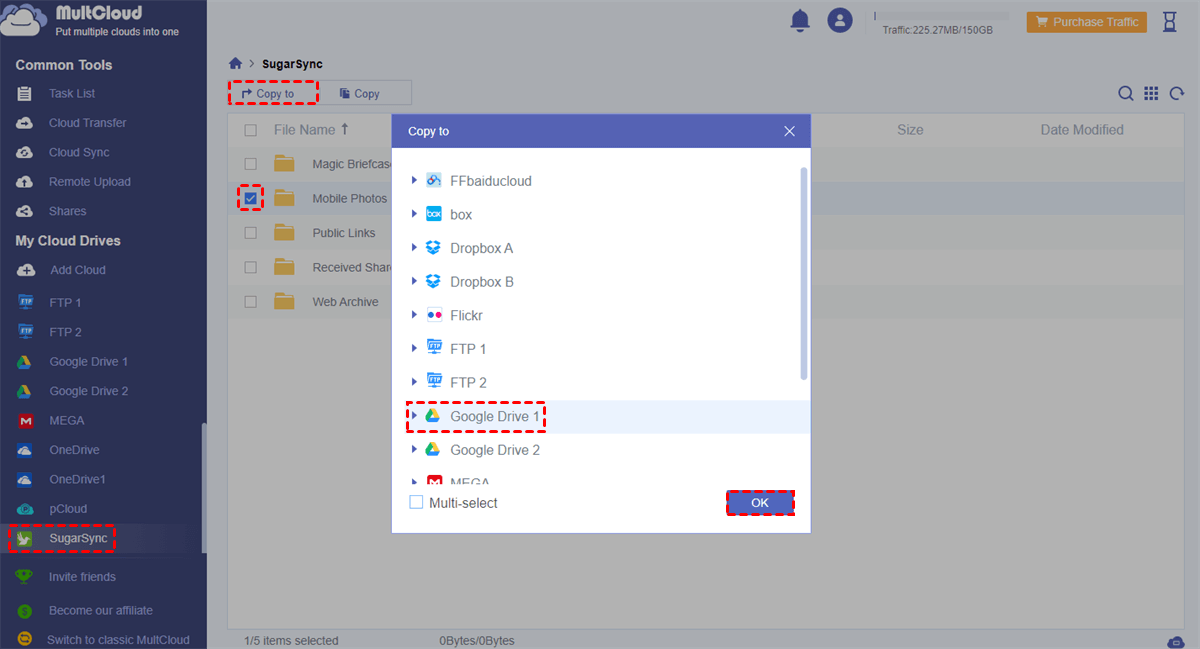Close the Copy to dialog
1200x649 pixels.
(x=789, y=131)
